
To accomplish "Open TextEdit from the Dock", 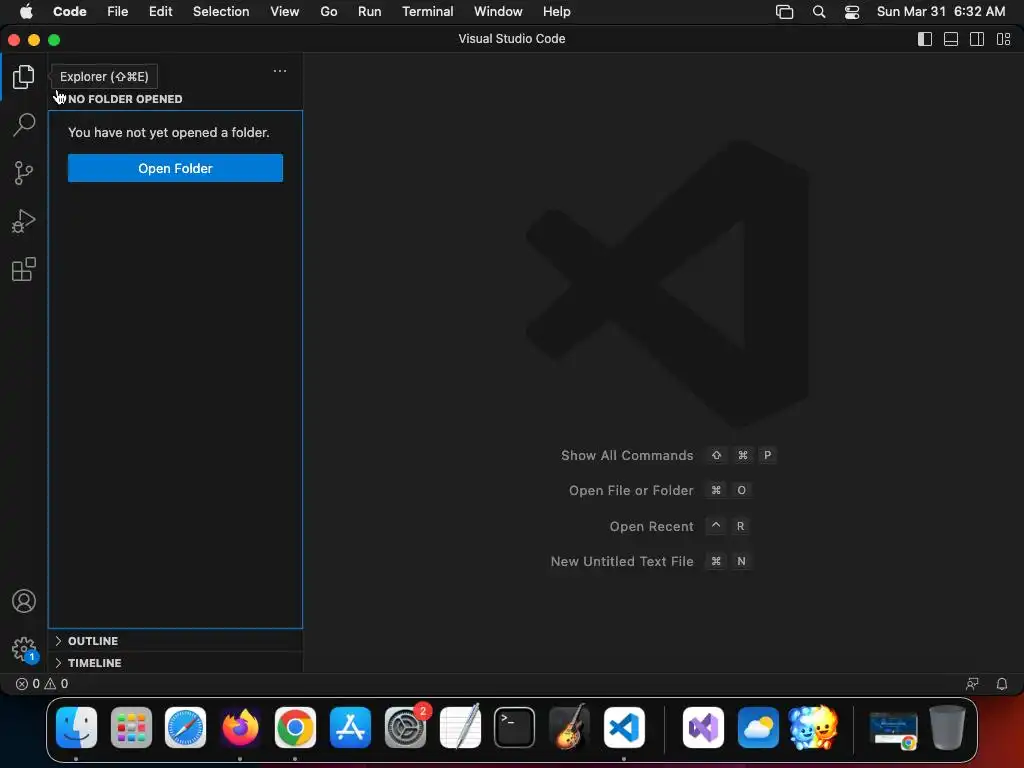I will click(x=460, y=728).
